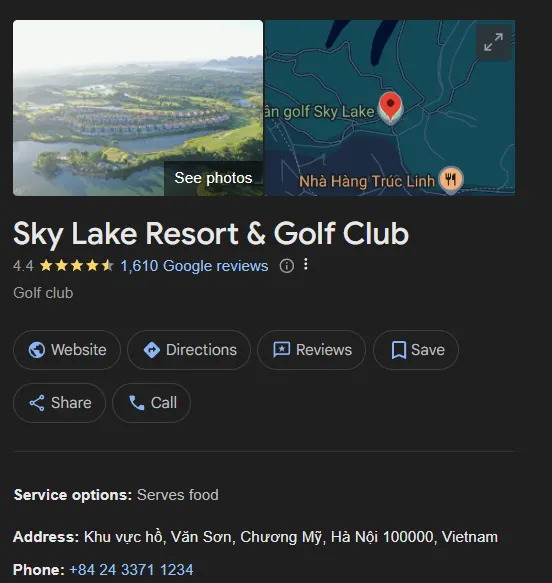
Task: Click the Nhà Hàng Trúc Linh map label
Action: click(367, 182)
